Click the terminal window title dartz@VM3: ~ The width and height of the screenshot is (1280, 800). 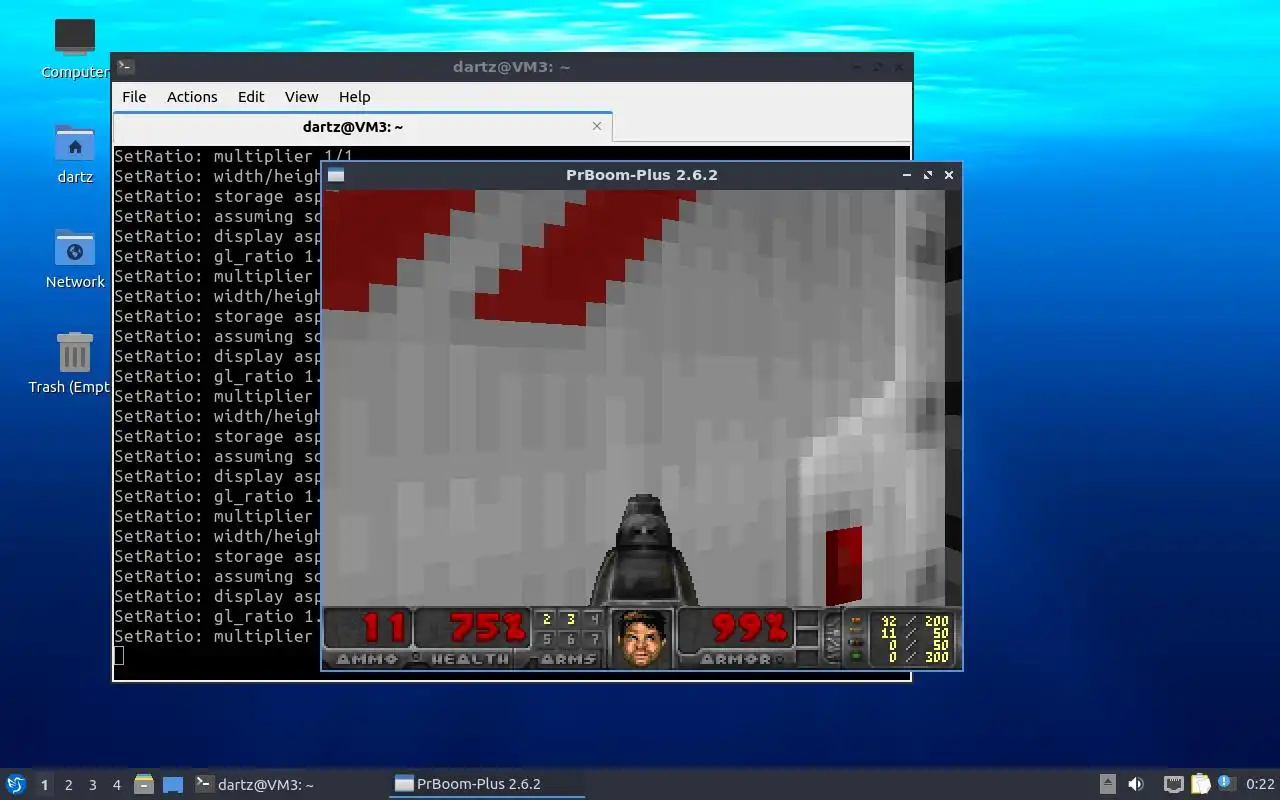511,67
